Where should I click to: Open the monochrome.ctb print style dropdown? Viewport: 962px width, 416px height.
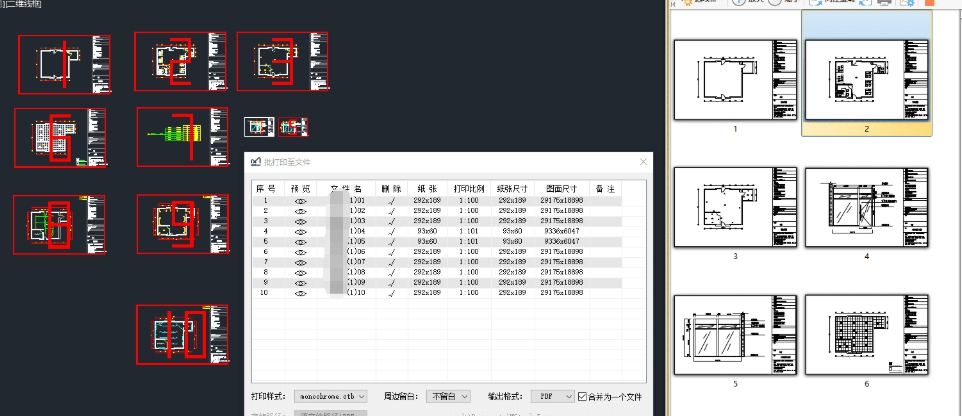pyautogui.click(x=331, y=397)
